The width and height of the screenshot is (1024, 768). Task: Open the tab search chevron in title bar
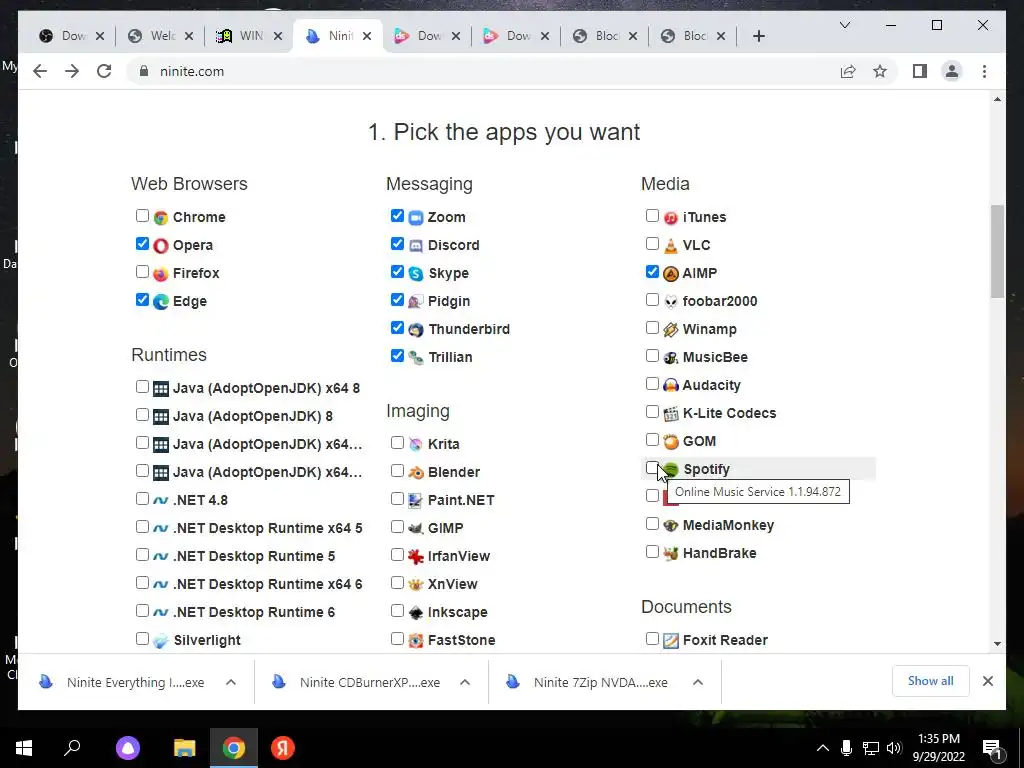point(844,25)
